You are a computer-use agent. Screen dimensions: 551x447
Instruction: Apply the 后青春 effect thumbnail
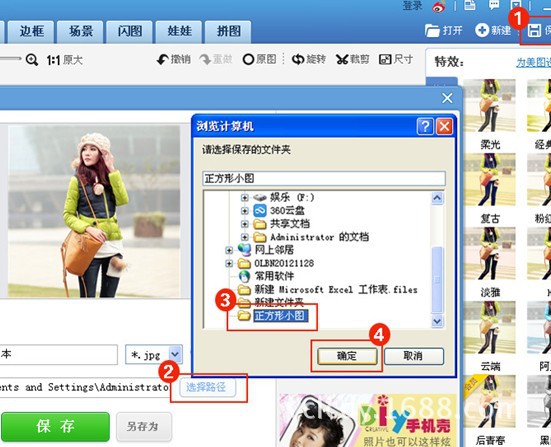(x=490, y=401)
